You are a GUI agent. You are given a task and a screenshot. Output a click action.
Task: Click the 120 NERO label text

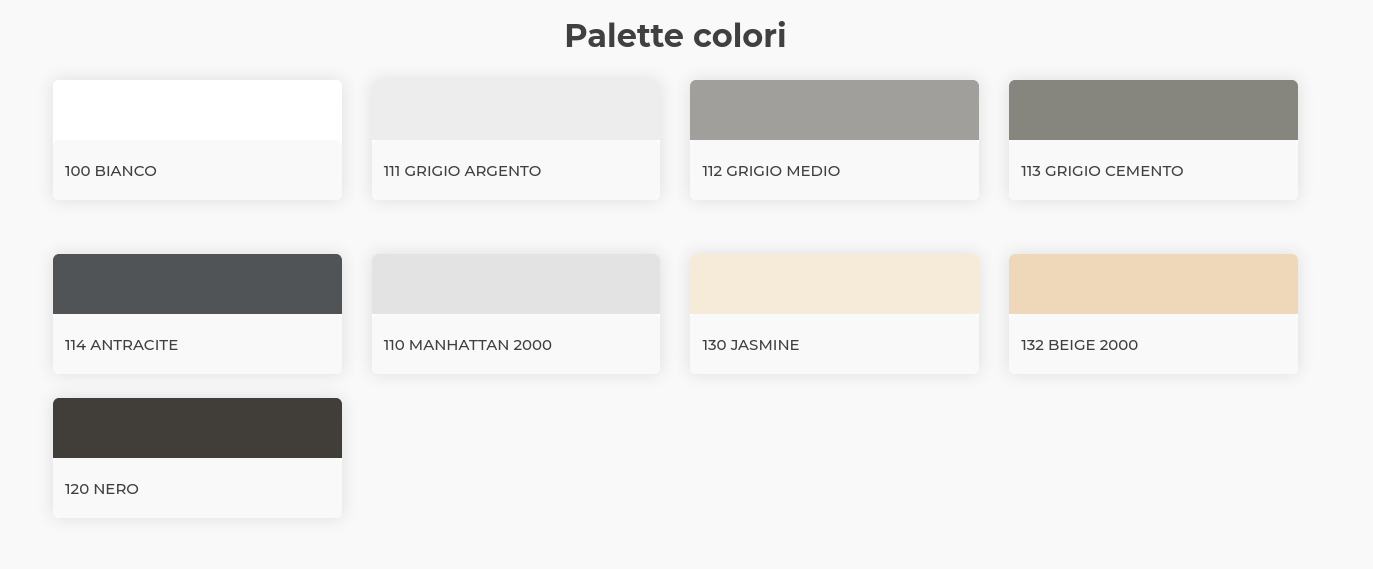pos(102,489)
